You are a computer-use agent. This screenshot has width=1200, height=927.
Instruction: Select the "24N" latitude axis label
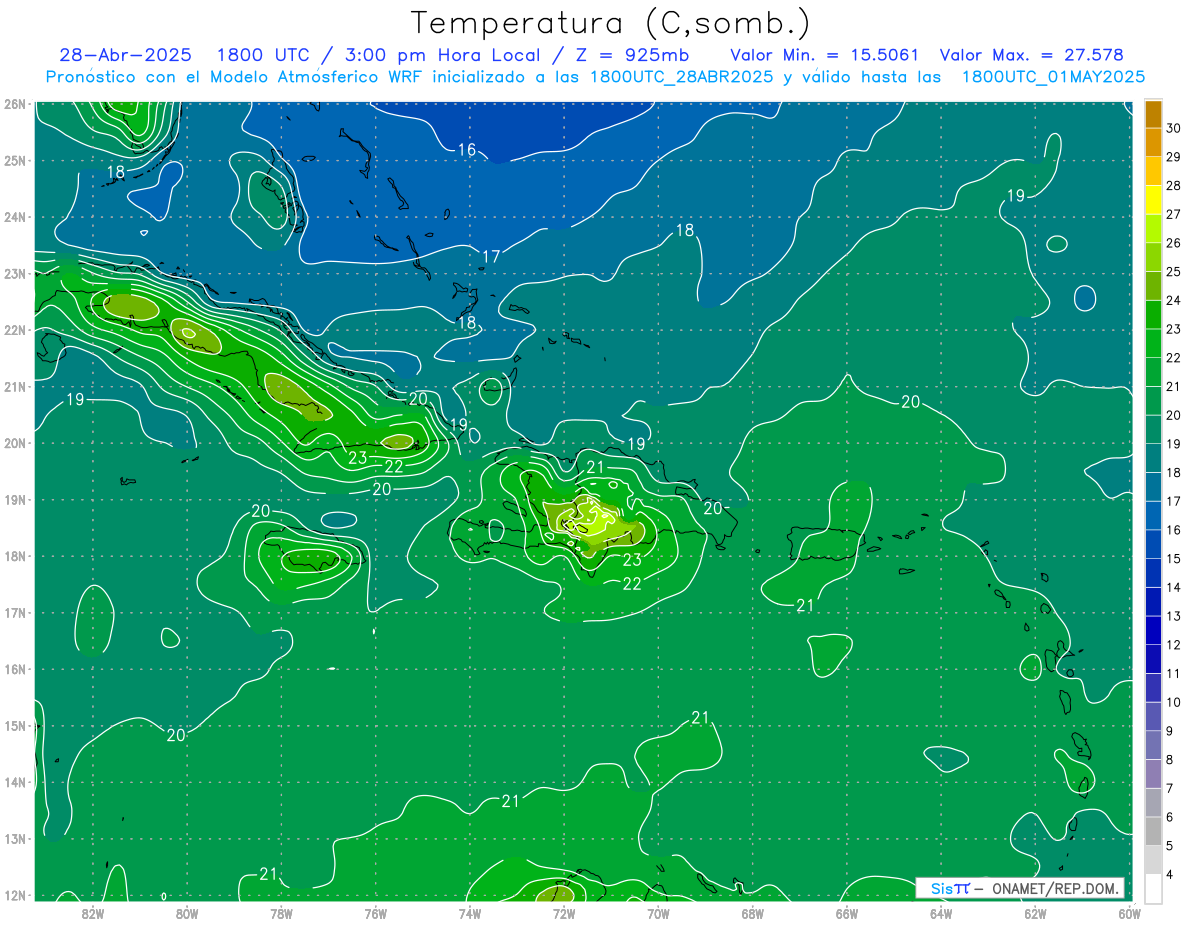[15, 217]
